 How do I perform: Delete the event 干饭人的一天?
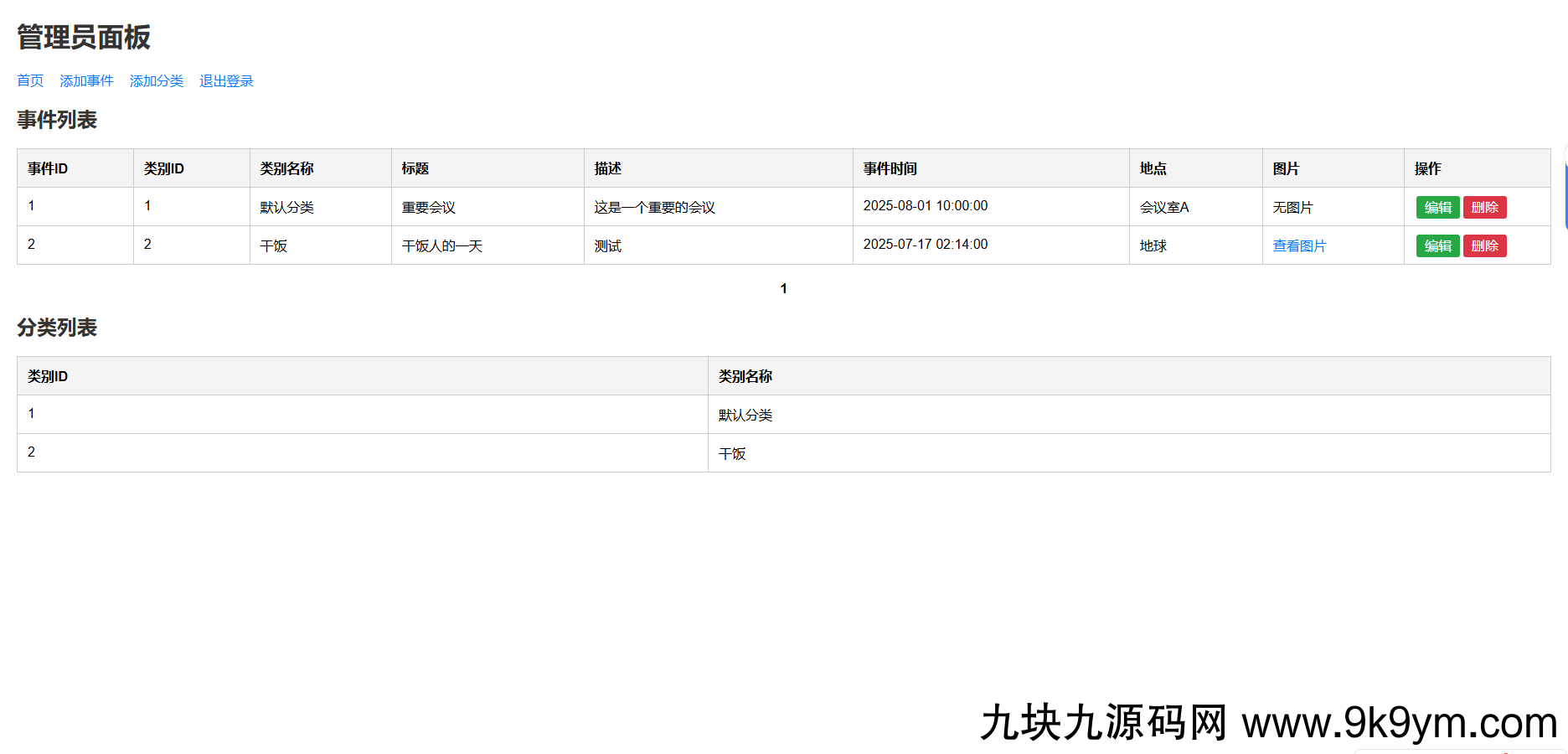point(1484,245)
